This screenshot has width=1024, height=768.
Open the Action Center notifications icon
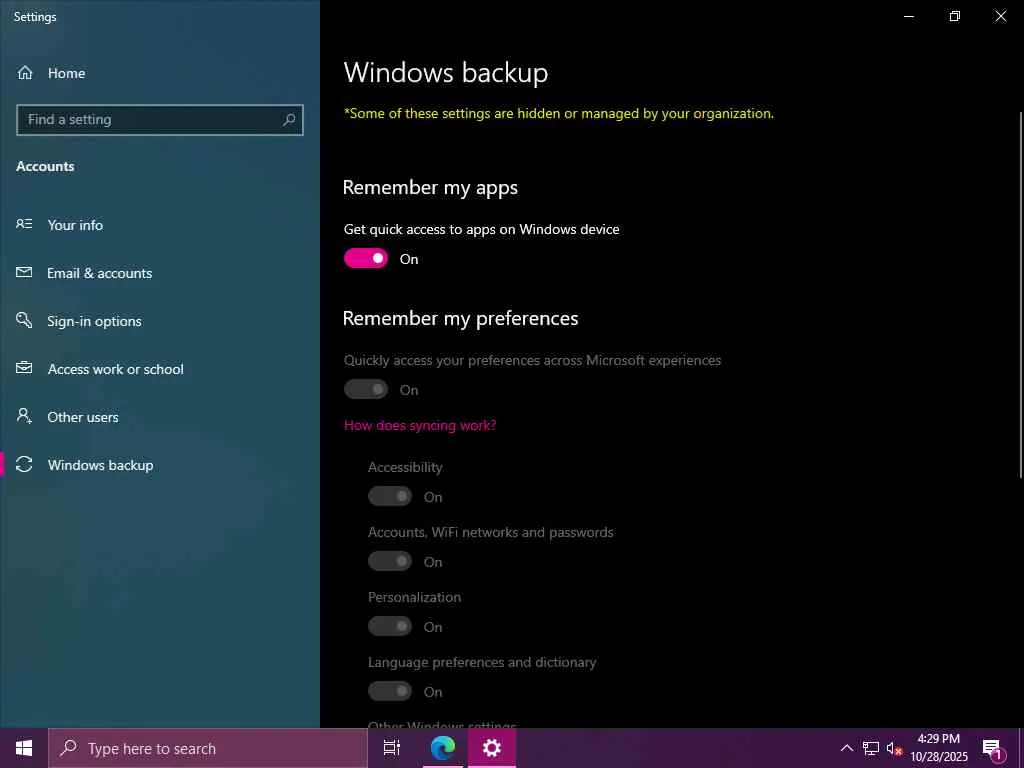993,749
